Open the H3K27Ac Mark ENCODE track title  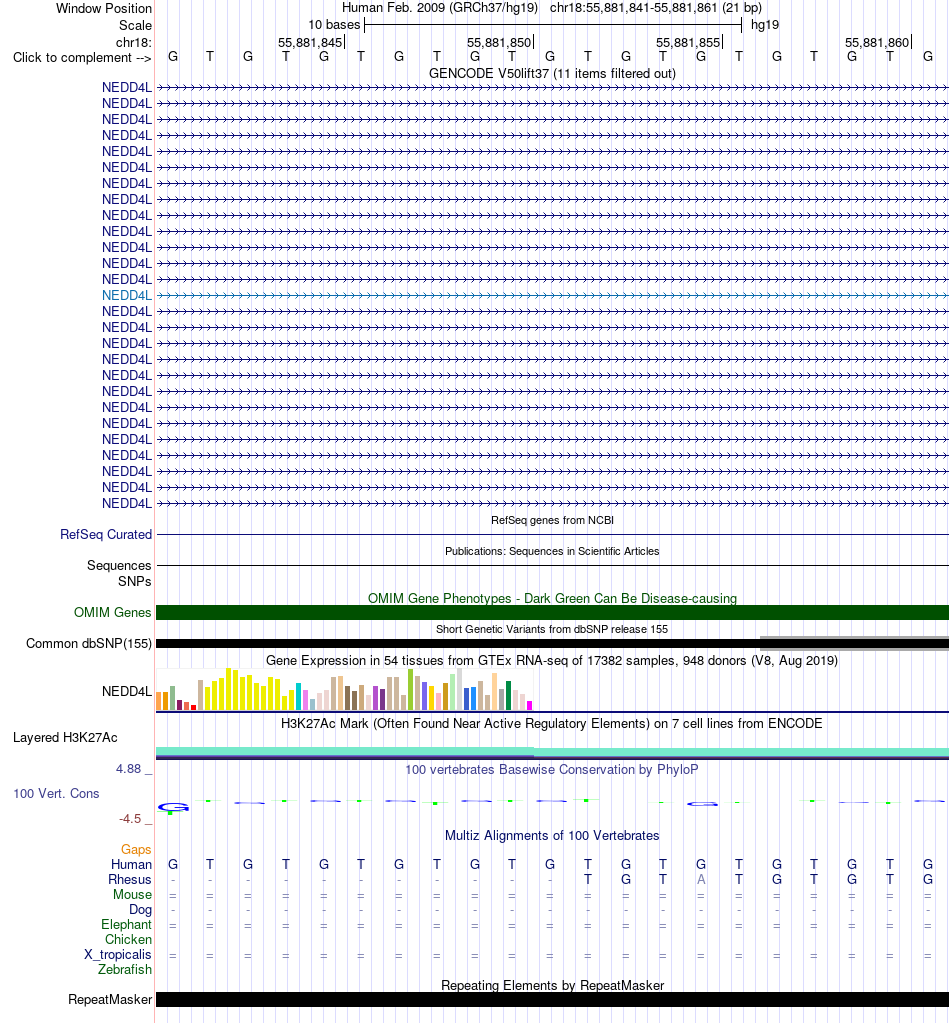[x=552, y=724]
